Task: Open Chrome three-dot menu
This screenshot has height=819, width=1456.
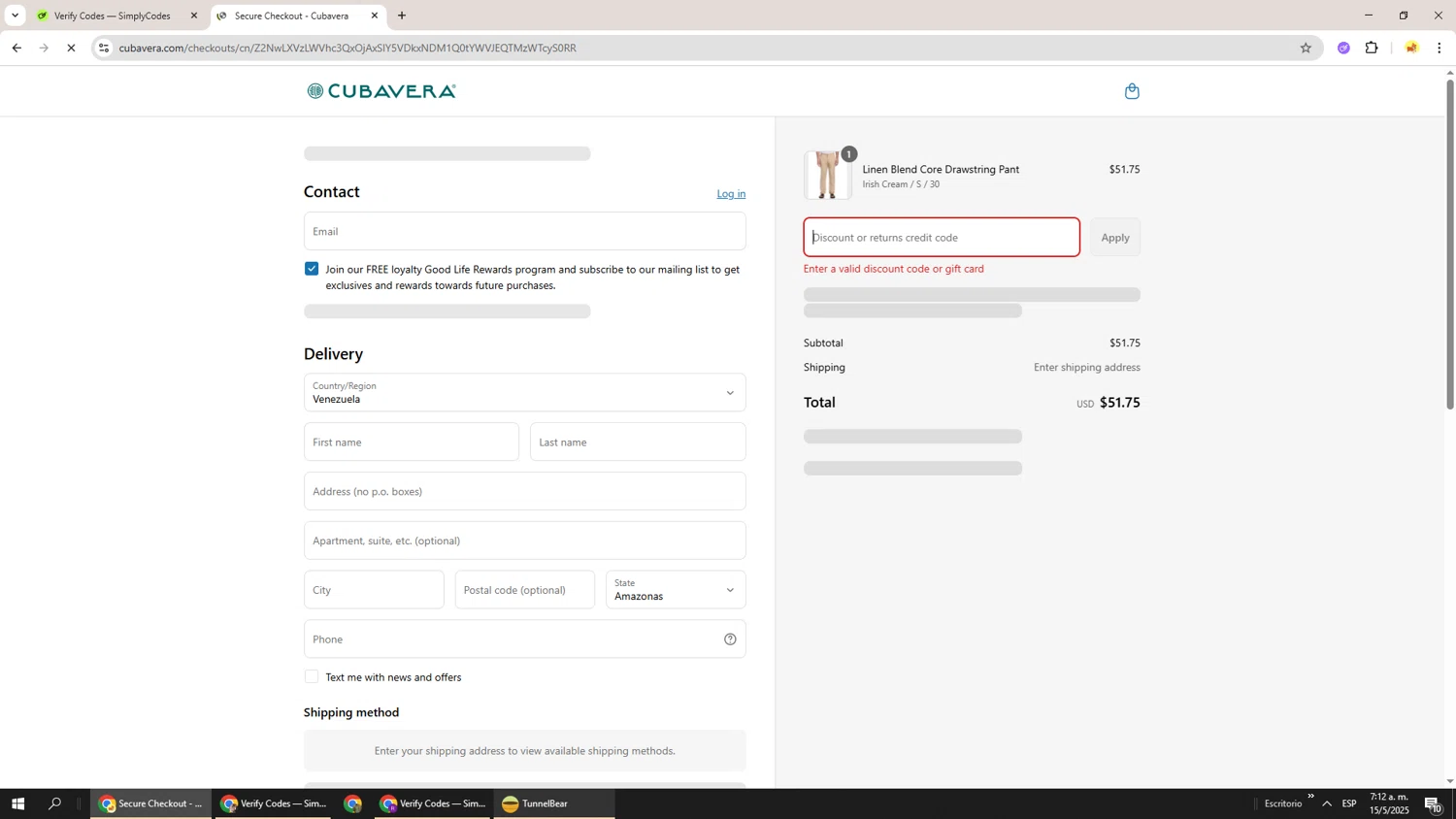Action: pyautogui.click(x=1439, y=48)
